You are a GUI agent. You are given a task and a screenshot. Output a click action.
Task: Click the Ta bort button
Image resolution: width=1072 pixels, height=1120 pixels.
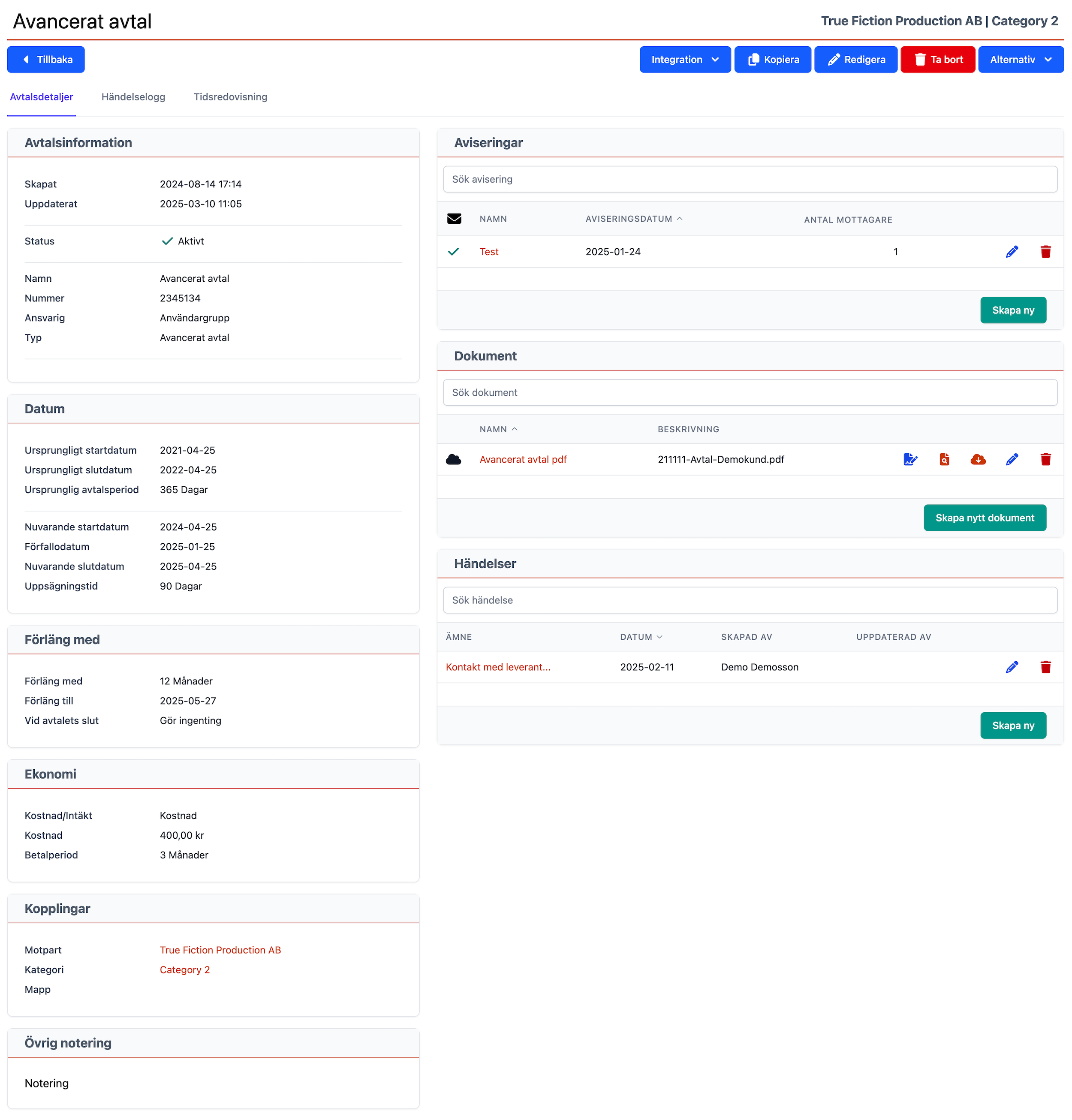(937, 60)
